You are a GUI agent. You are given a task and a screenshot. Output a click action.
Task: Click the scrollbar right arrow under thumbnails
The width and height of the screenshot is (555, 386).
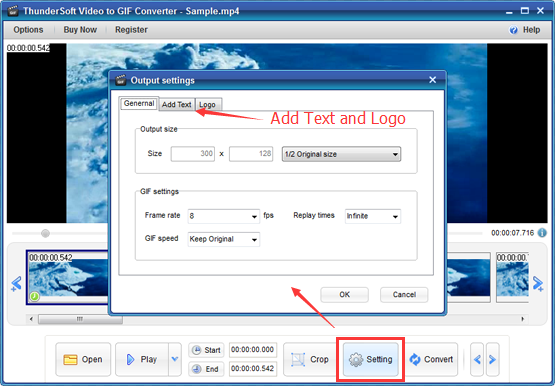523,319
